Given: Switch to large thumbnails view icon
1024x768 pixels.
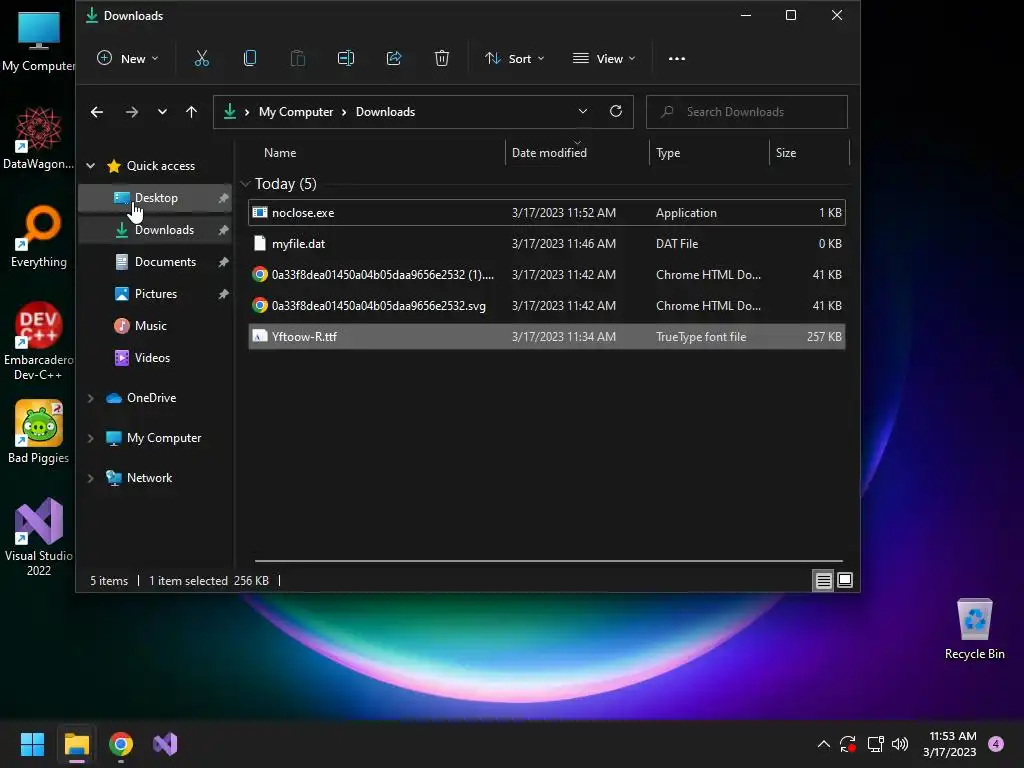Looking at the screenshot, I should click(x=844, y=580).
